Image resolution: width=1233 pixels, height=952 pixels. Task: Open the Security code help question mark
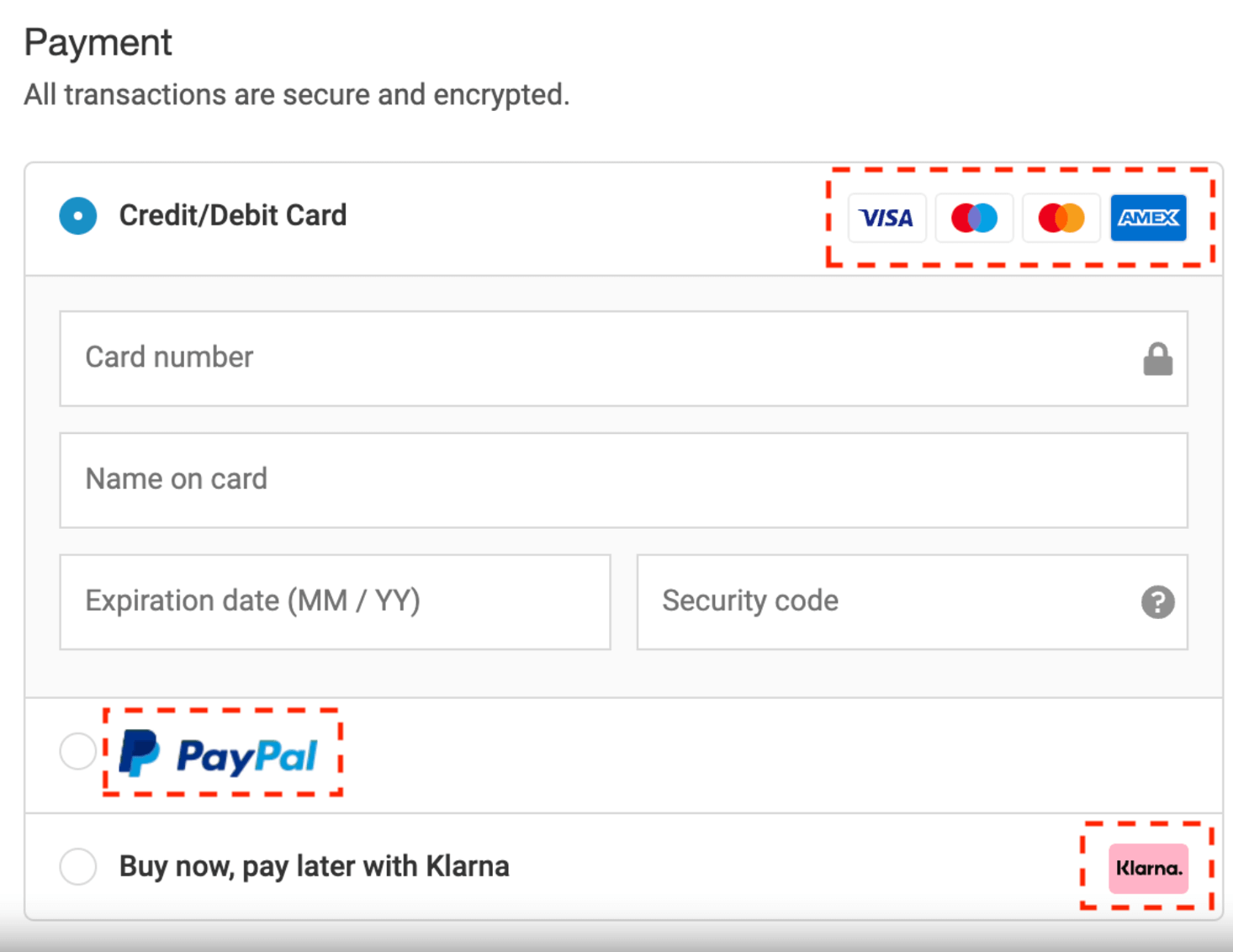(x=1157, y=602)
